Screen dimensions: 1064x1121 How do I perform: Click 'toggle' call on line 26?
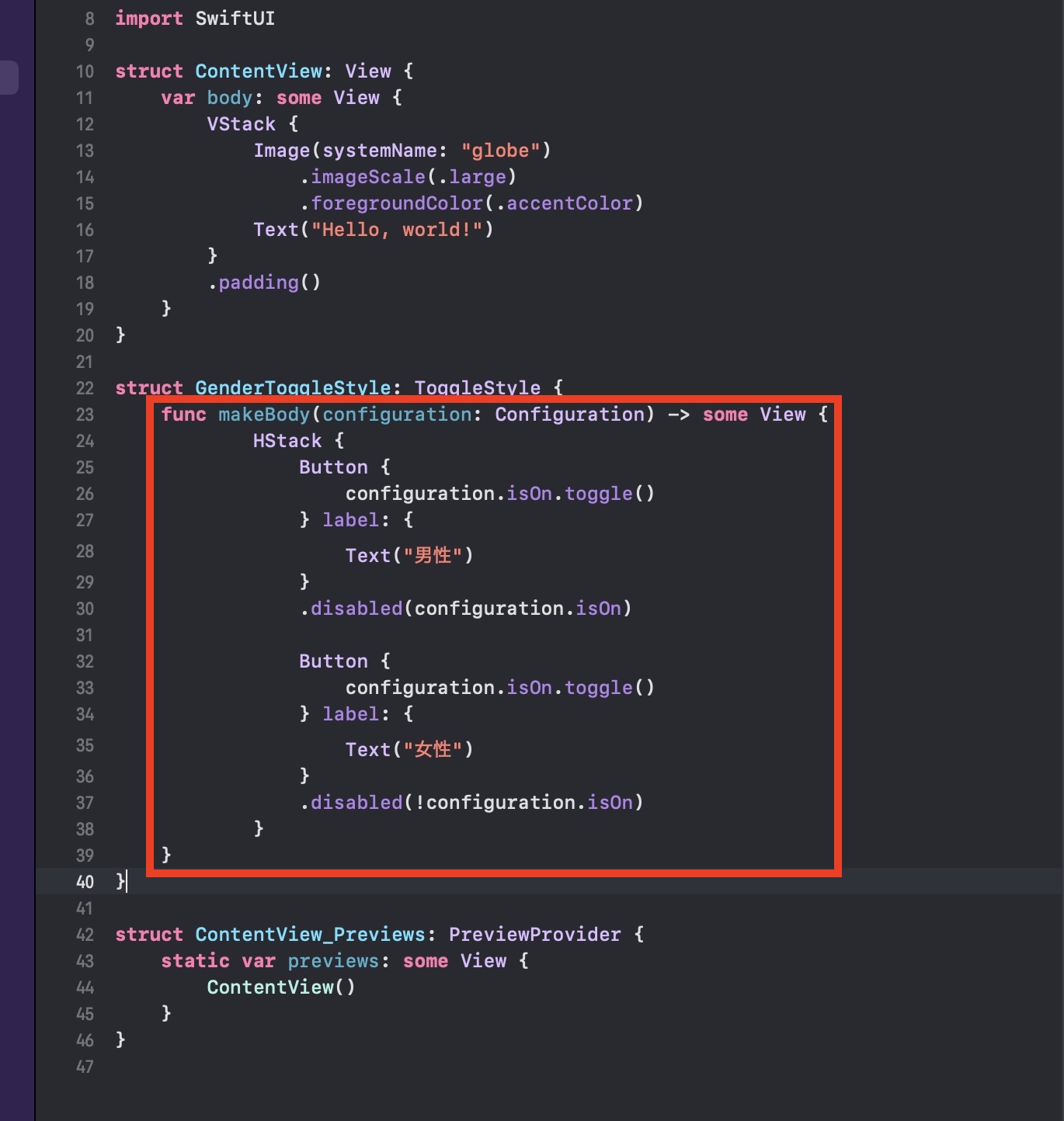(598, 494)
